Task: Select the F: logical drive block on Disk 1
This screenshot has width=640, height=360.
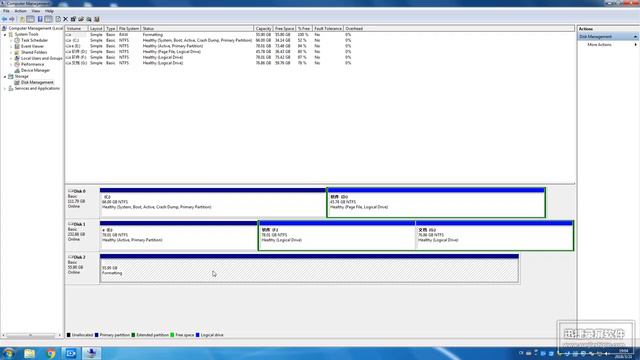Action: pyautogui.click(x=337, y=236)
